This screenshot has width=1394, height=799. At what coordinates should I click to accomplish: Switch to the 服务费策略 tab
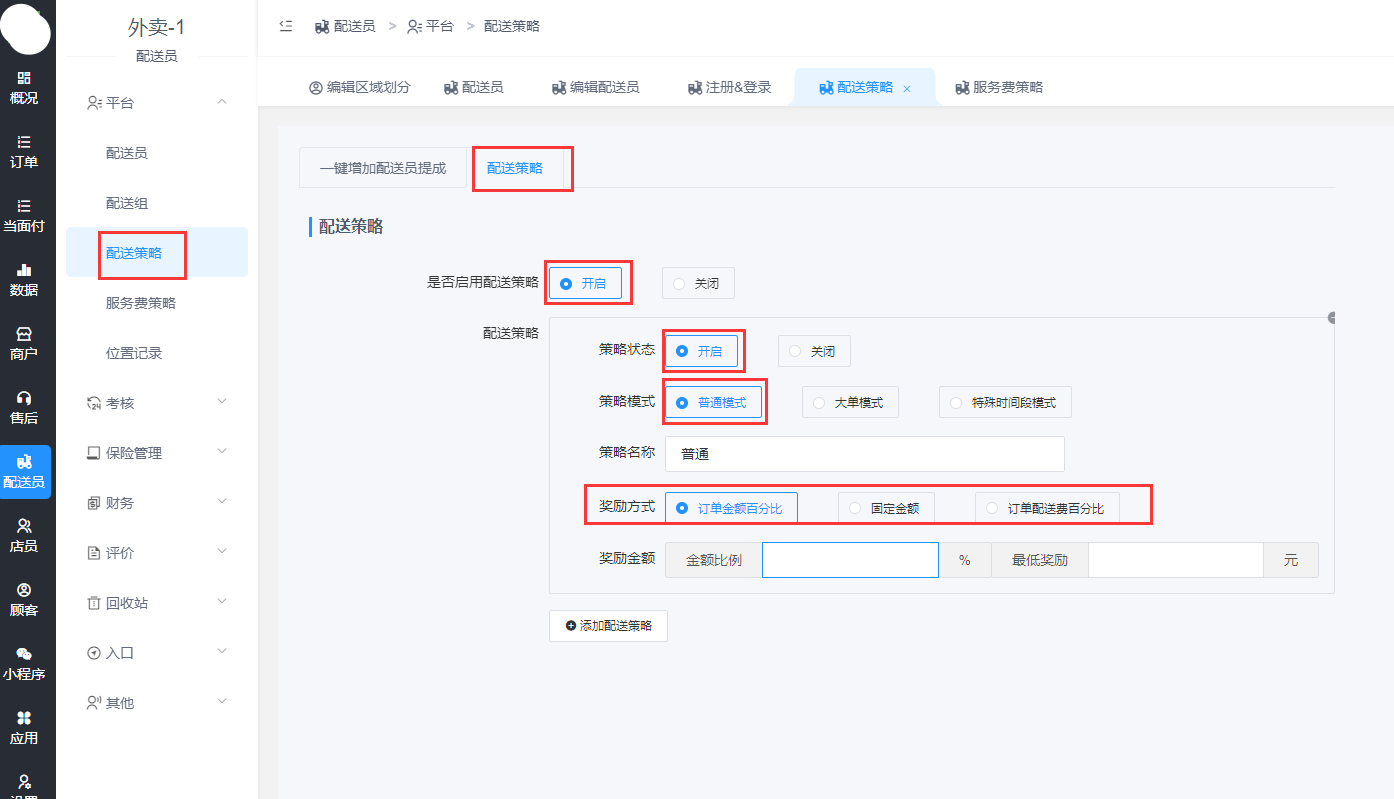point(999,87)
